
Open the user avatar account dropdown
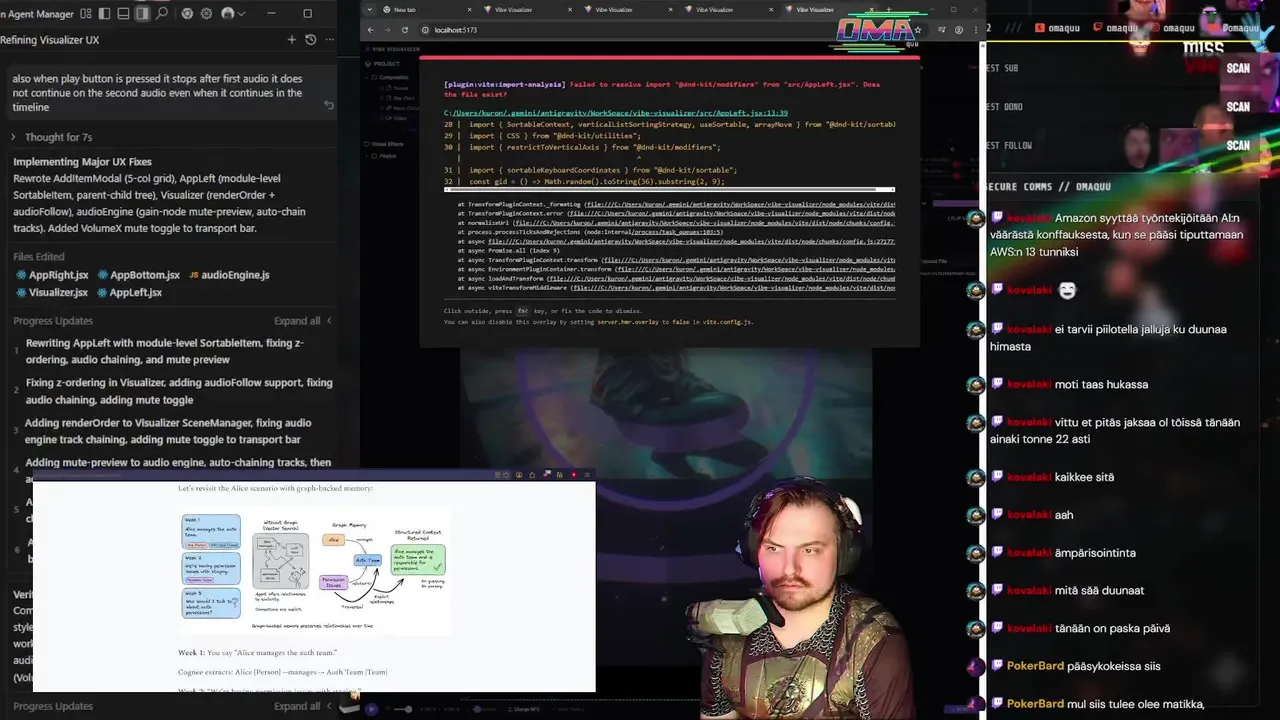233,13
